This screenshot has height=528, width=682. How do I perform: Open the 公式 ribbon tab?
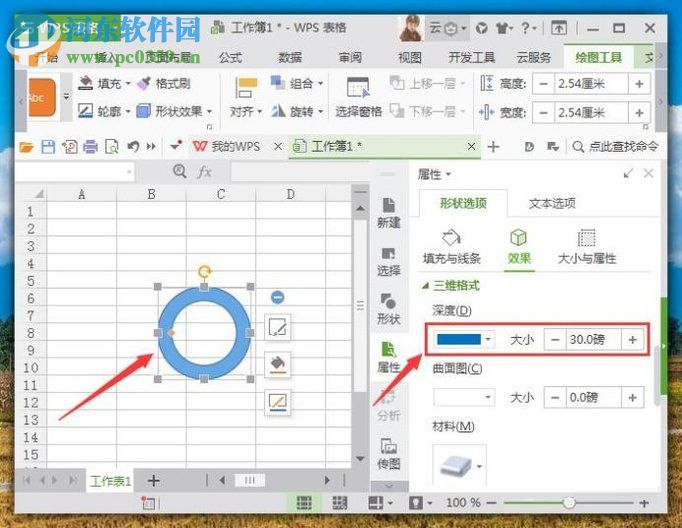(231, 57)
